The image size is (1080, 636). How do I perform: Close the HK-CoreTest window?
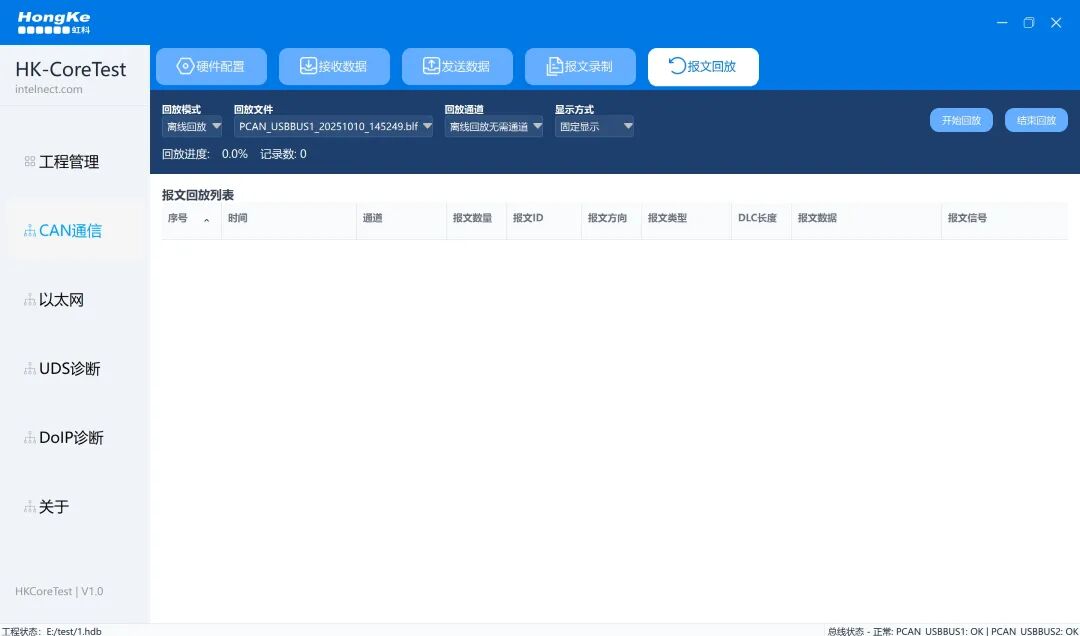(x=1056, y=23)
